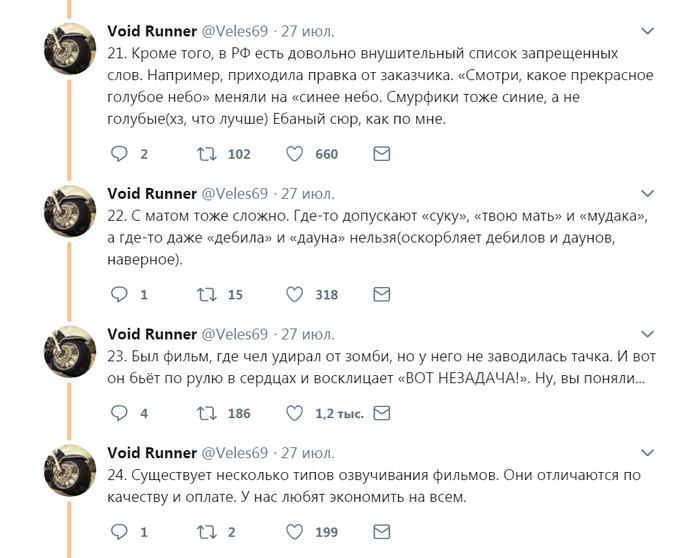Send tweet 21 via direct message
This screenshot has width=700, height=558.
[x=381, y=154]
